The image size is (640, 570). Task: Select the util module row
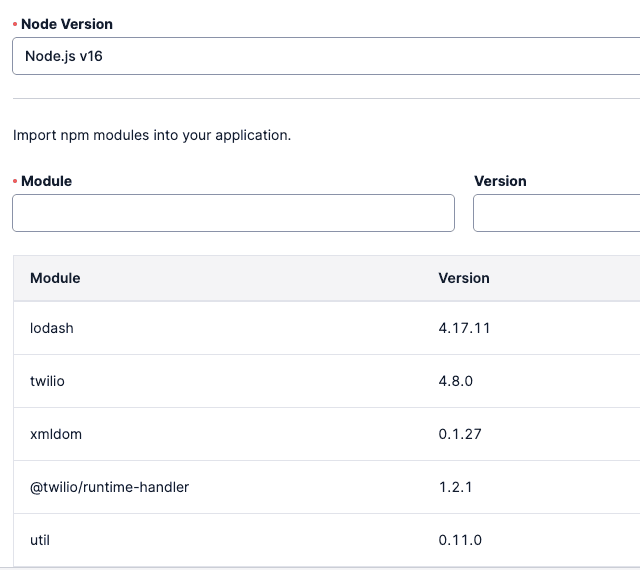[40, 540]
